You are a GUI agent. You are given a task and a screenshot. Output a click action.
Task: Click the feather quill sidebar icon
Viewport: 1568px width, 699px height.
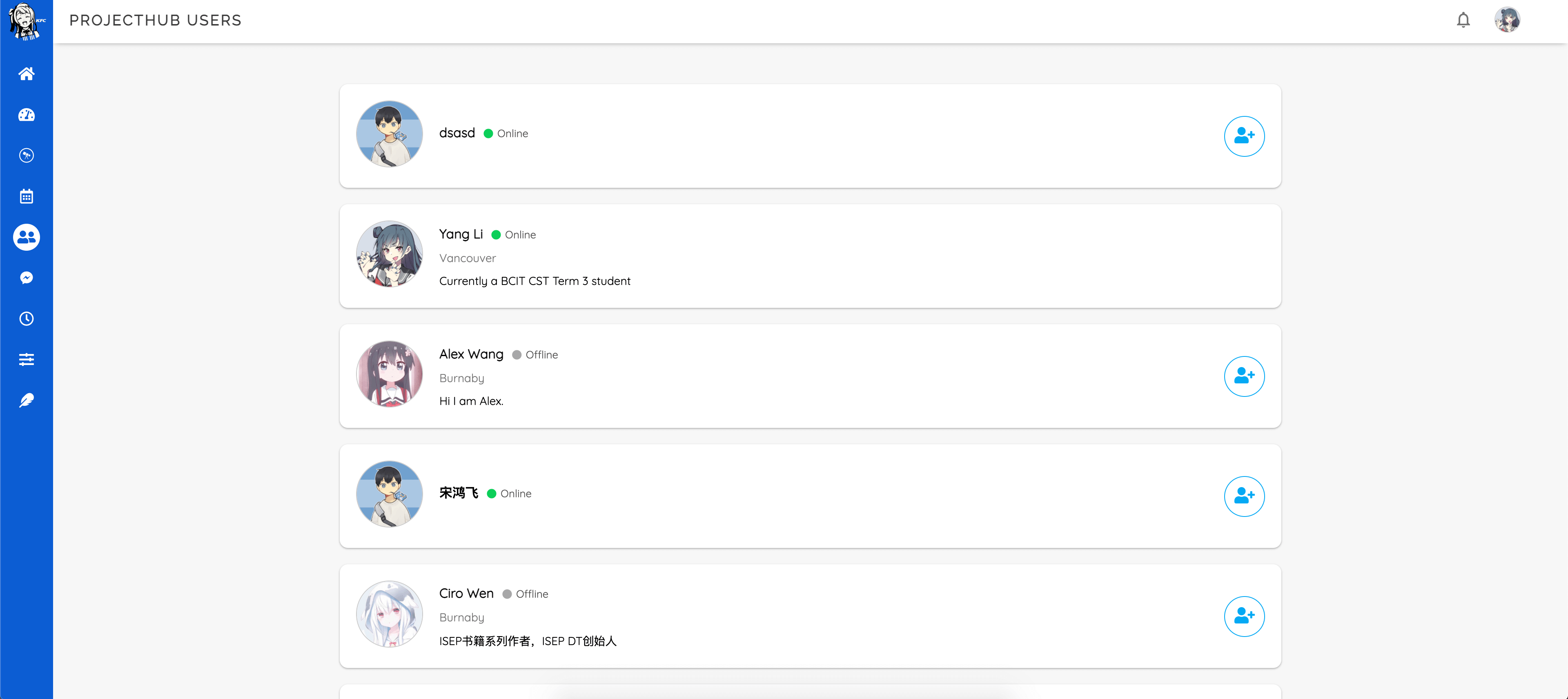[x=26, y=400]
